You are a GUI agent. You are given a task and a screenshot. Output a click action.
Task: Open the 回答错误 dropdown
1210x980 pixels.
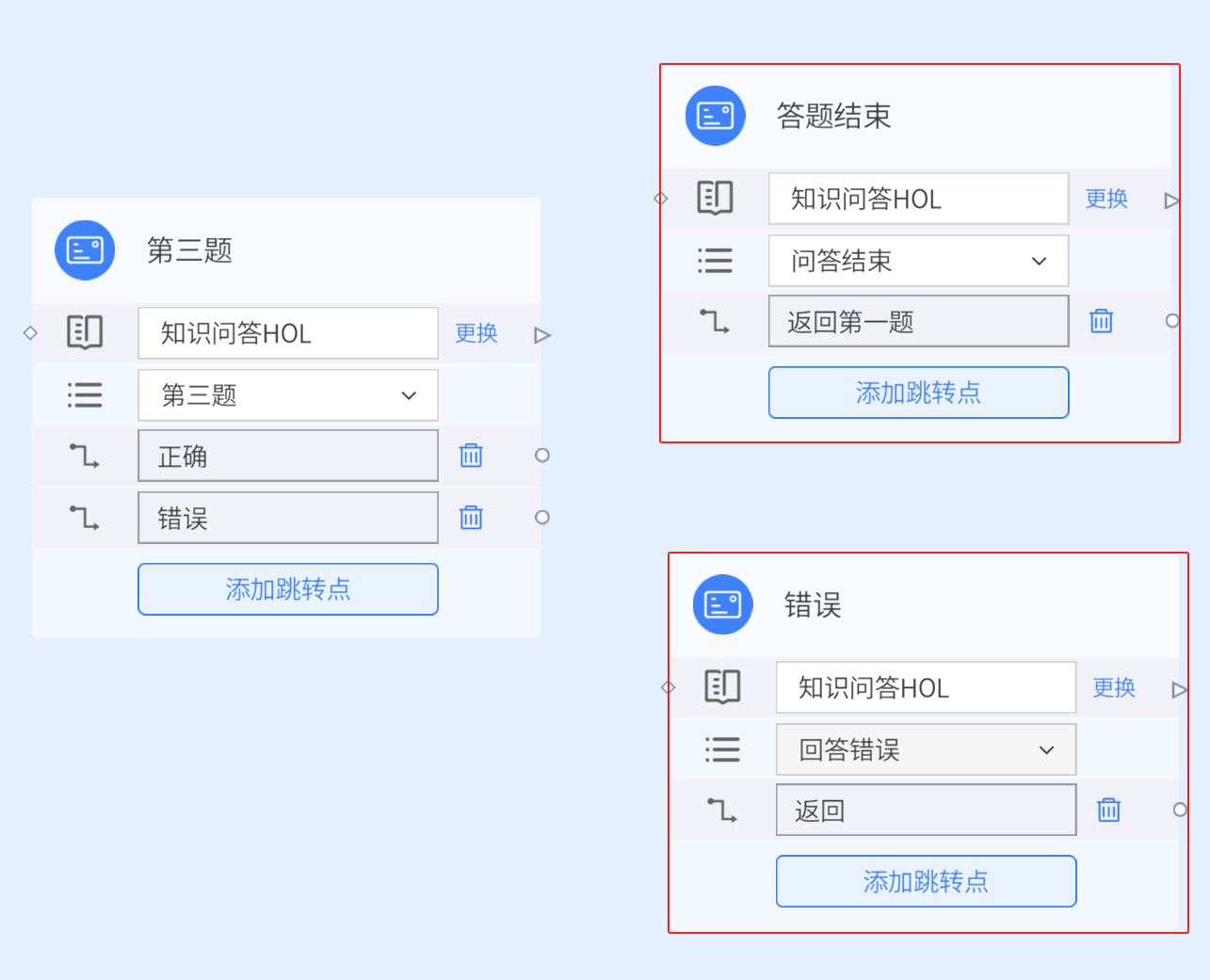point(927,749)
